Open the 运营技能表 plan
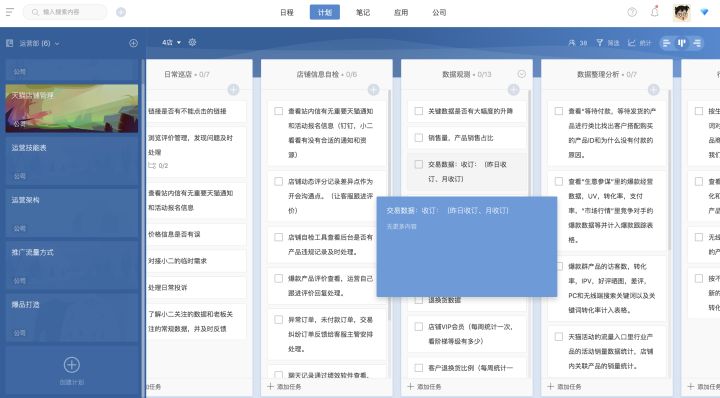 72,160
